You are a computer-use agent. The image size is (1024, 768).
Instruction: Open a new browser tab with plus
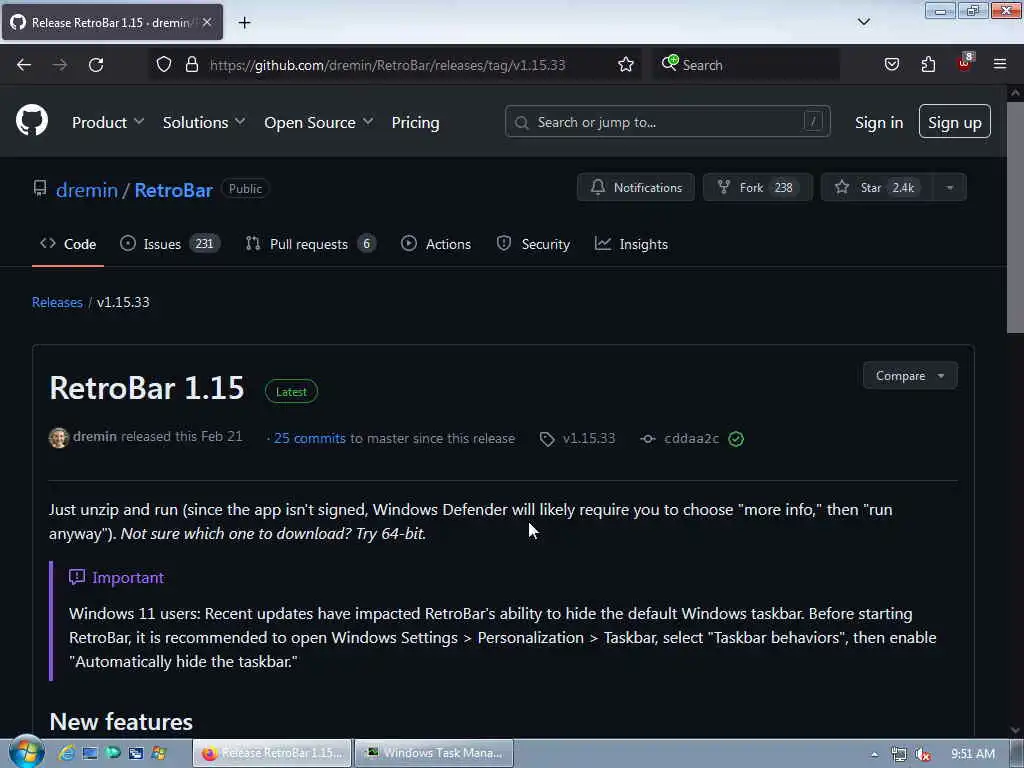(x=244, y=23)
